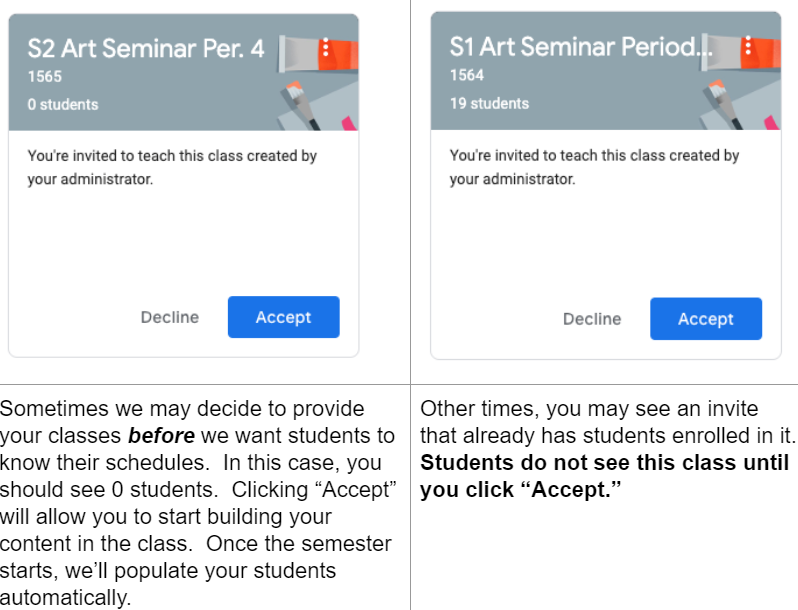Click the orange paint tube cap on S2 card
The image size is (798, 610).
tap(344, 50)
